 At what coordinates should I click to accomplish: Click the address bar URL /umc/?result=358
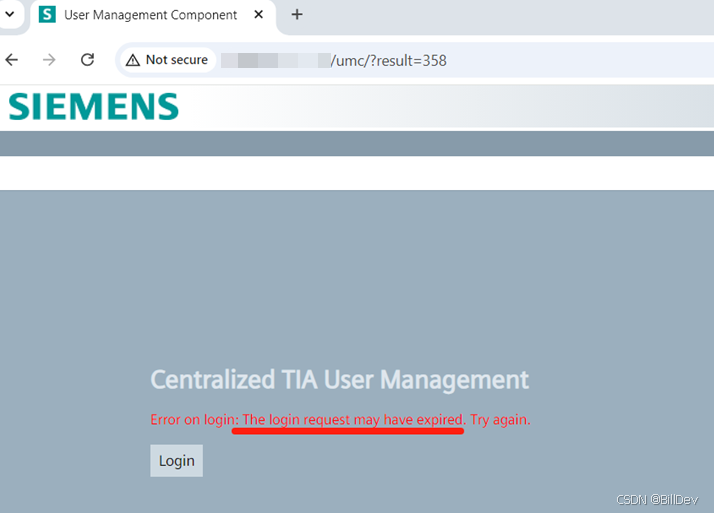[x=388, y=61]
